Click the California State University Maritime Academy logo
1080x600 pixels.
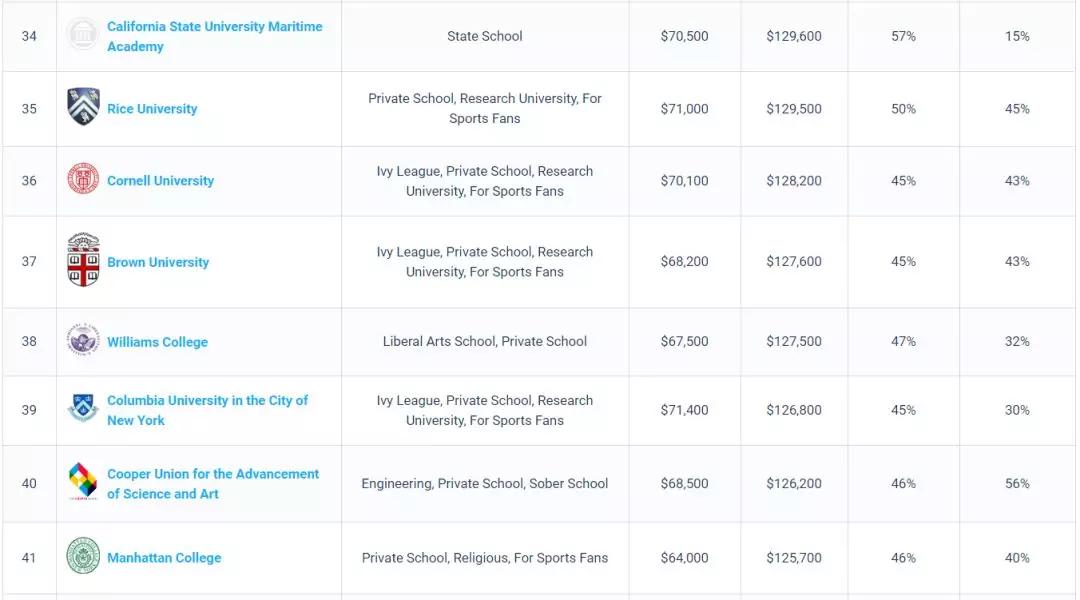click(x=83, y=34)
